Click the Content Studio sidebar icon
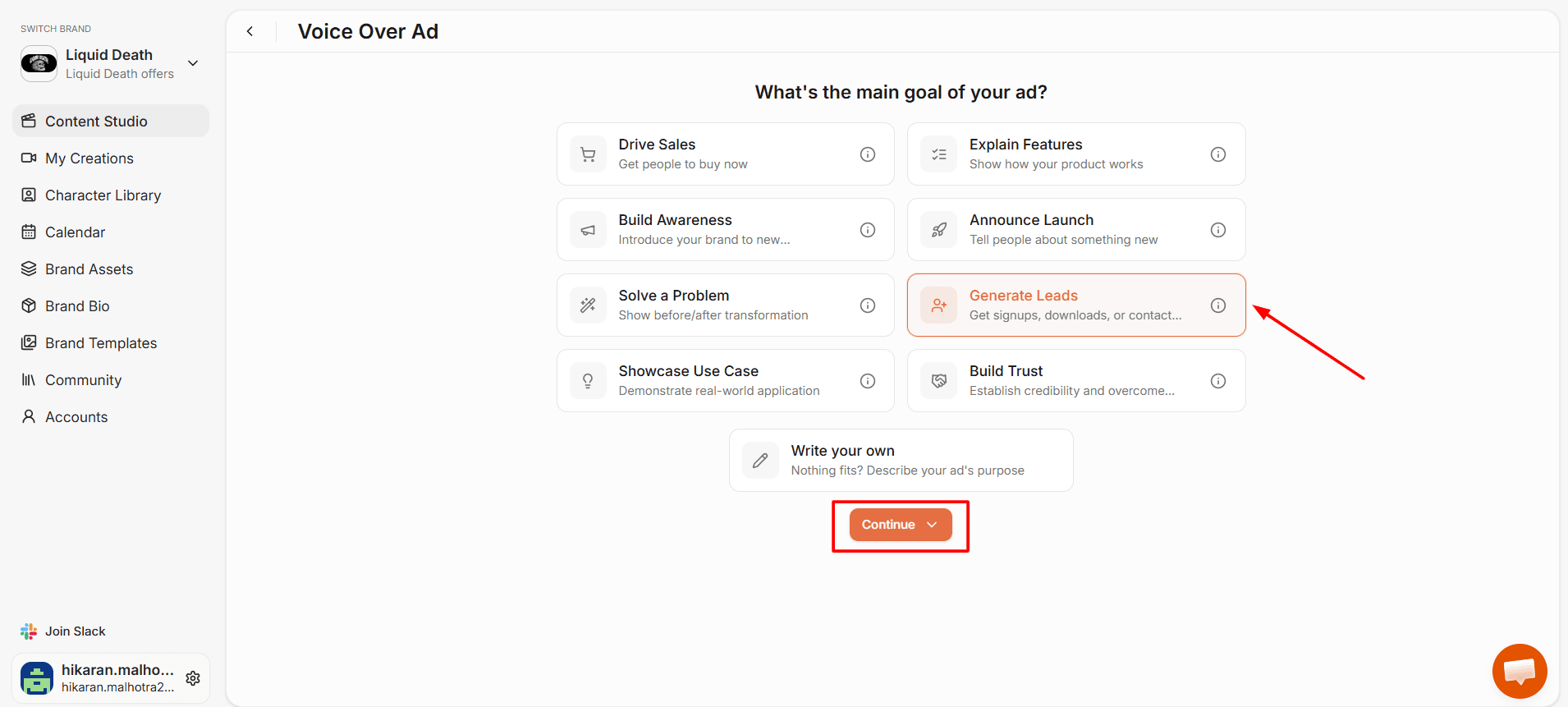Image resolution: width=1568 pixels, height=707 pixels. [x=29, y=121]
